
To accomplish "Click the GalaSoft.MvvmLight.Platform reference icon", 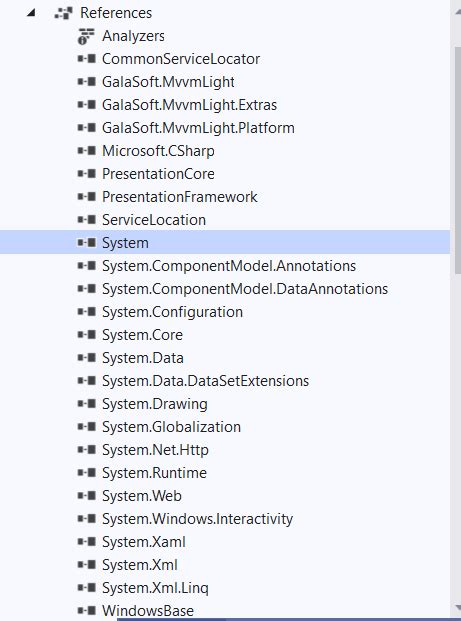I will pyautogui.click(x=87, y=128).
